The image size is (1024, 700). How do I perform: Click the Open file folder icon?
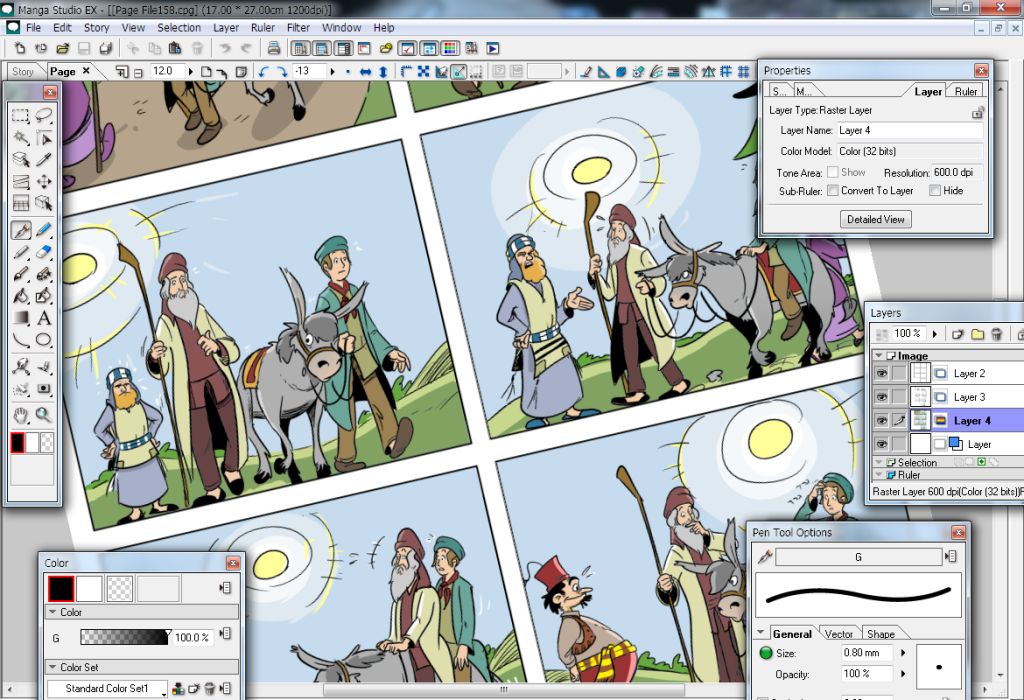point(63,48)
